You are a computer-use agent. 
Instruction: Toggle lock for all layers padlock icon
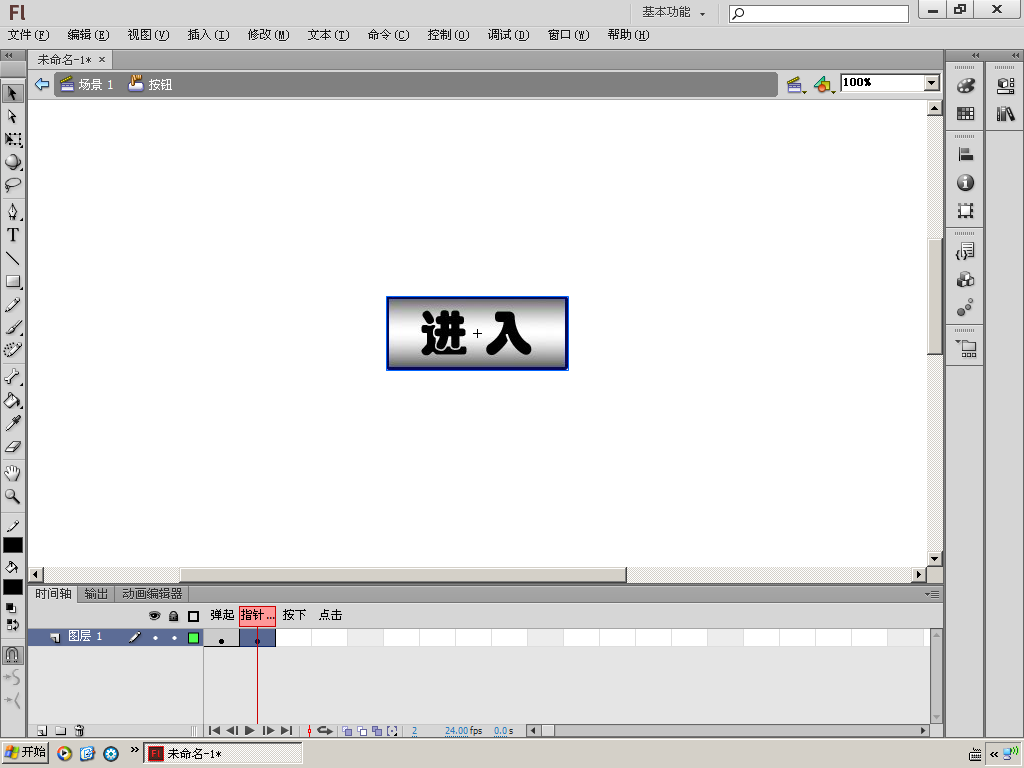point(174,616)
